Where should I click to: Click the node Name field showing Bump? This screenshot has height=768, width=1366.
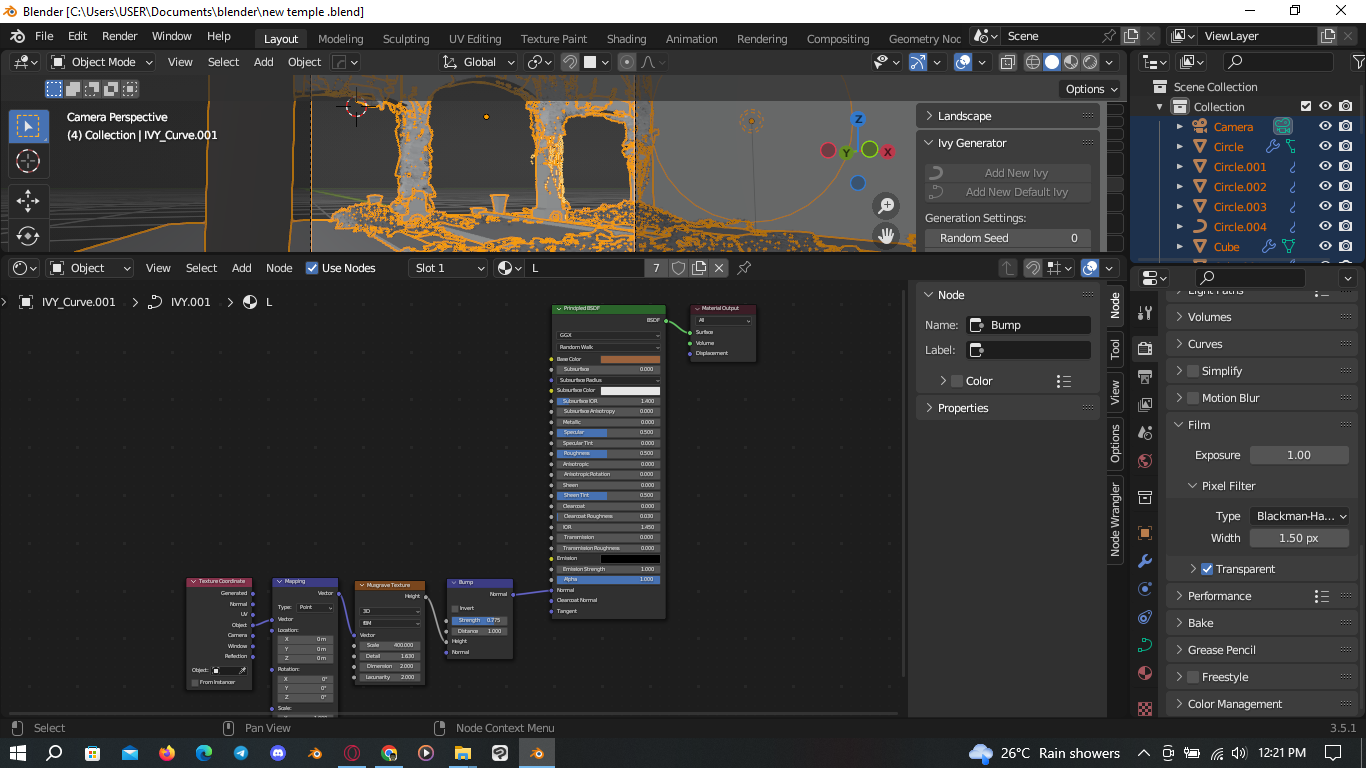[x=1029, y=325]
